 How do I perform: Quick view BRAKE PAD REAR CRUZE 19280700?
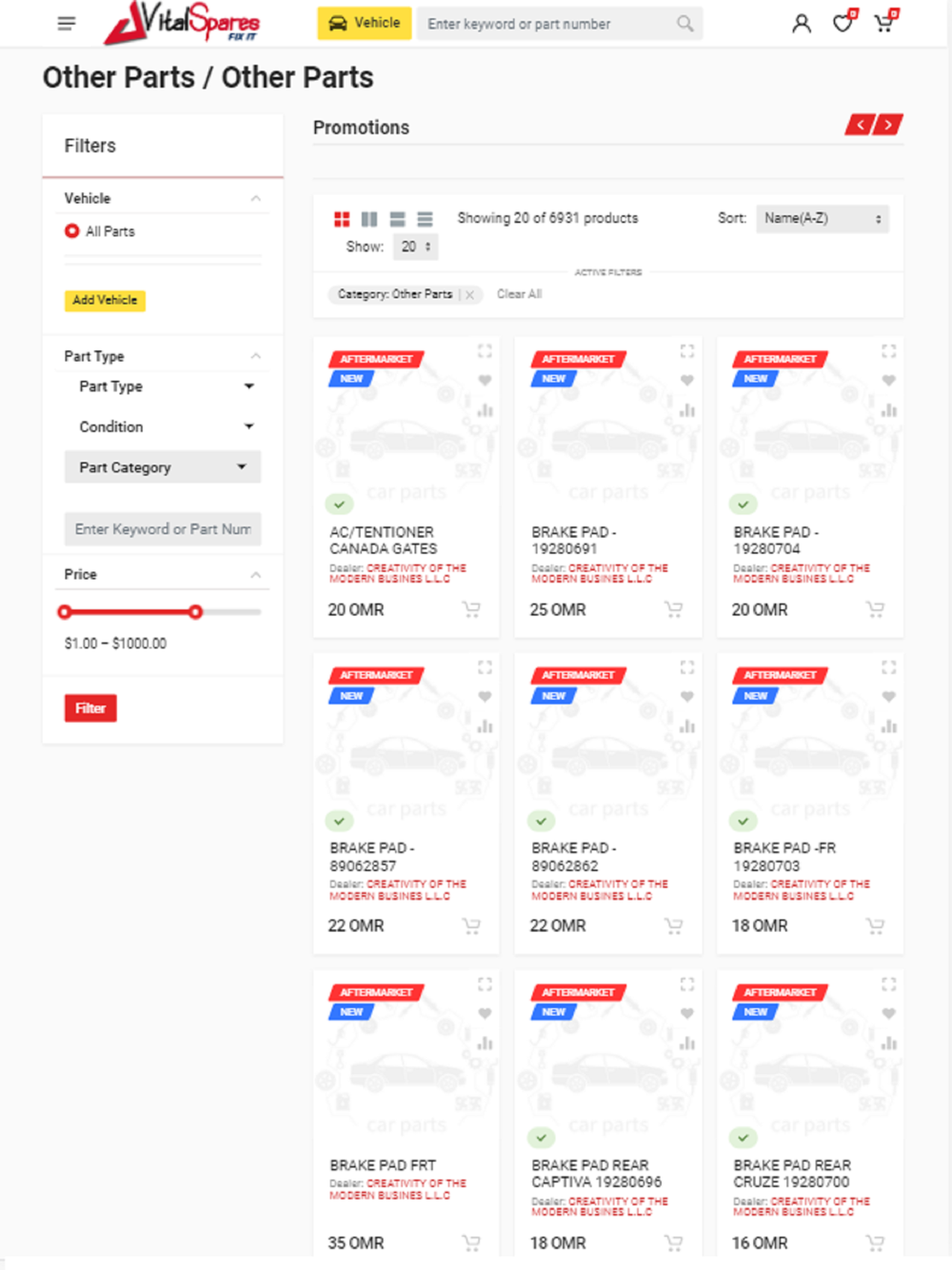[888, 984]
